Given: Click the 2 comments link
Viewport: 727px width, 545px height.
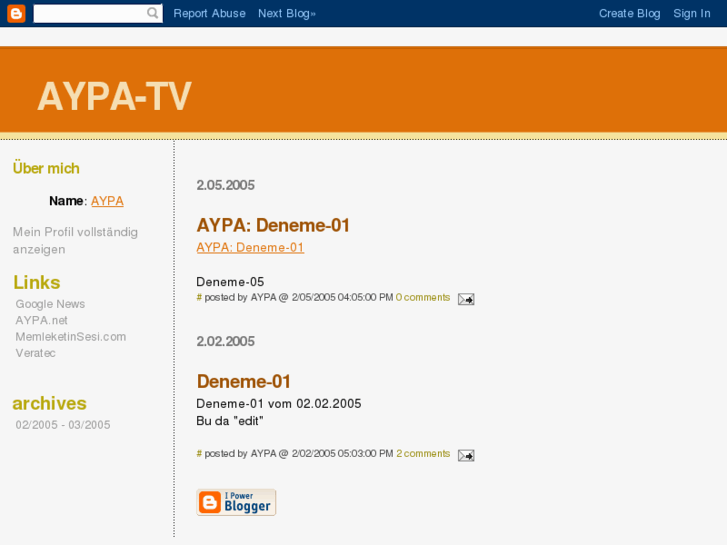Looking at the screenshot, I should tap(423, 454).
